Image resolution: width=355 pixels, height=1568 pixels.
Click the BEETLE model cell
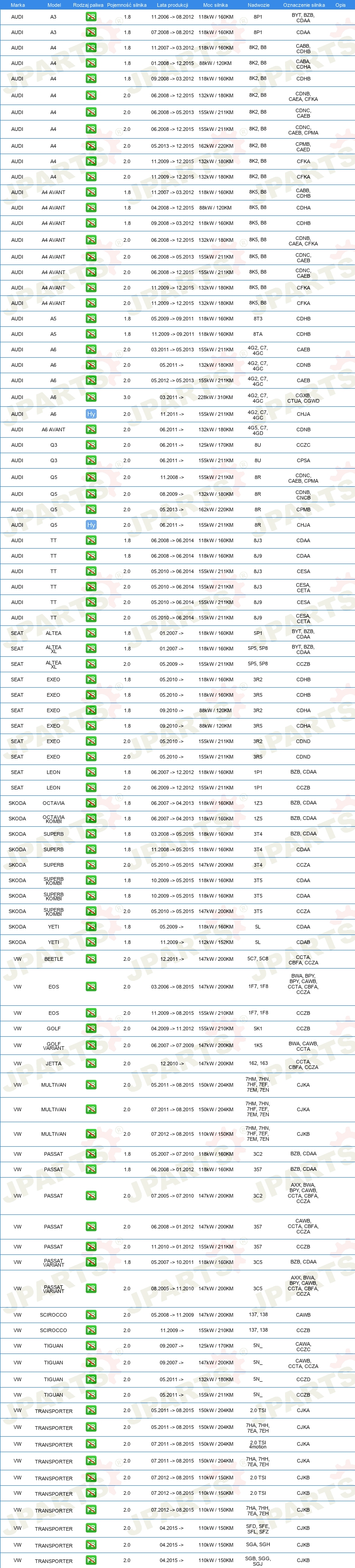click(x=54, y=959)
